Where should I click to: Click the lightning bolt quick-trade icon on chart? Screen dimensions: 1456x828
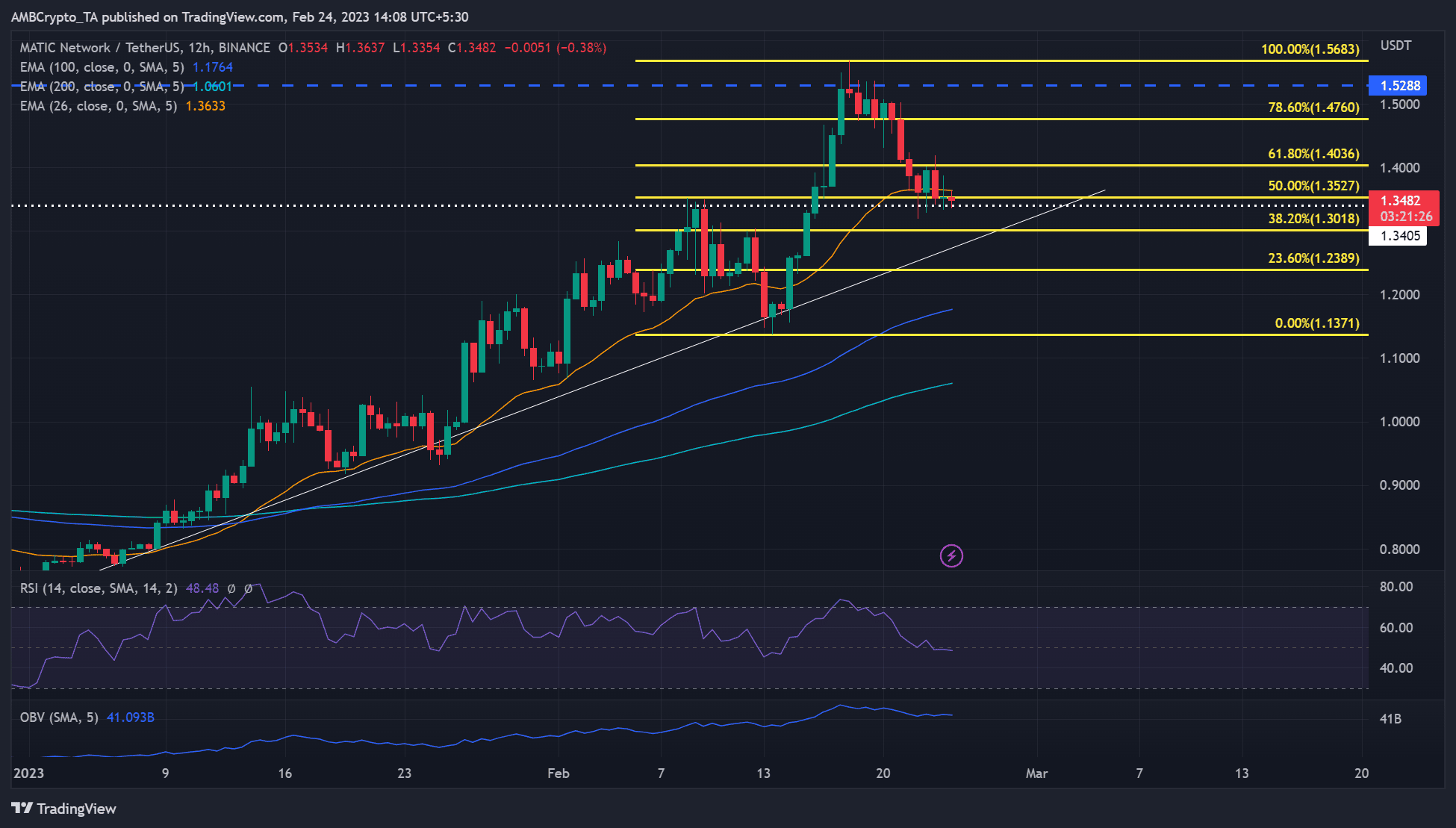(x=951, y=555)
